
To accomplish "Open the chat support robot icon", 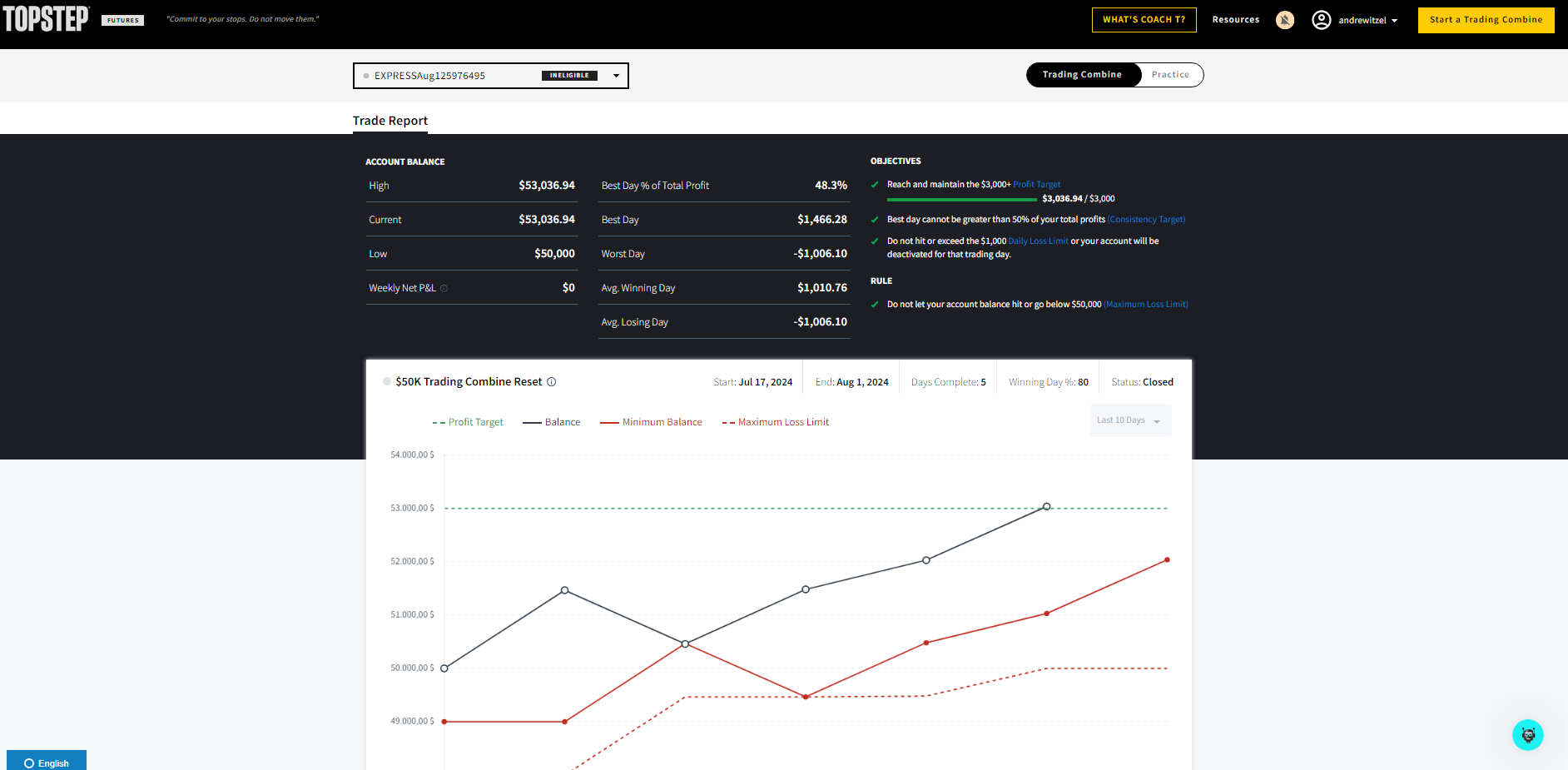I will click(1528, 735).
